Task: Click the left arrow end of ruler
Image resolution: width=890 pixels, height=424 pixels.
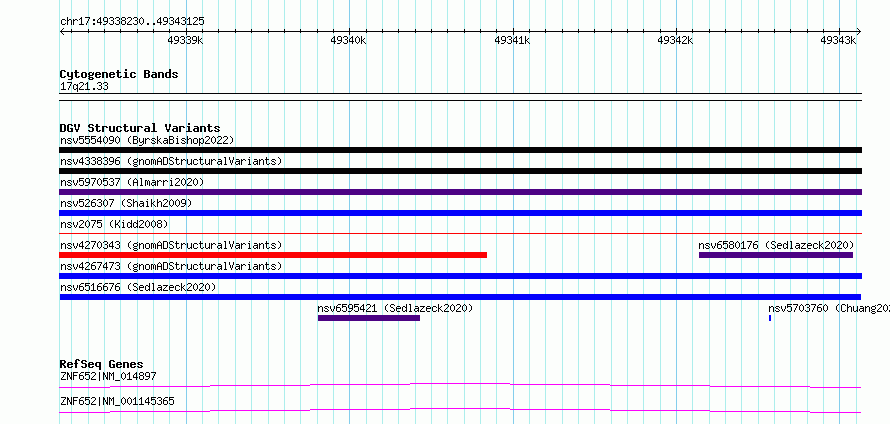Action: pyautogui.click(x=62, y=31)
